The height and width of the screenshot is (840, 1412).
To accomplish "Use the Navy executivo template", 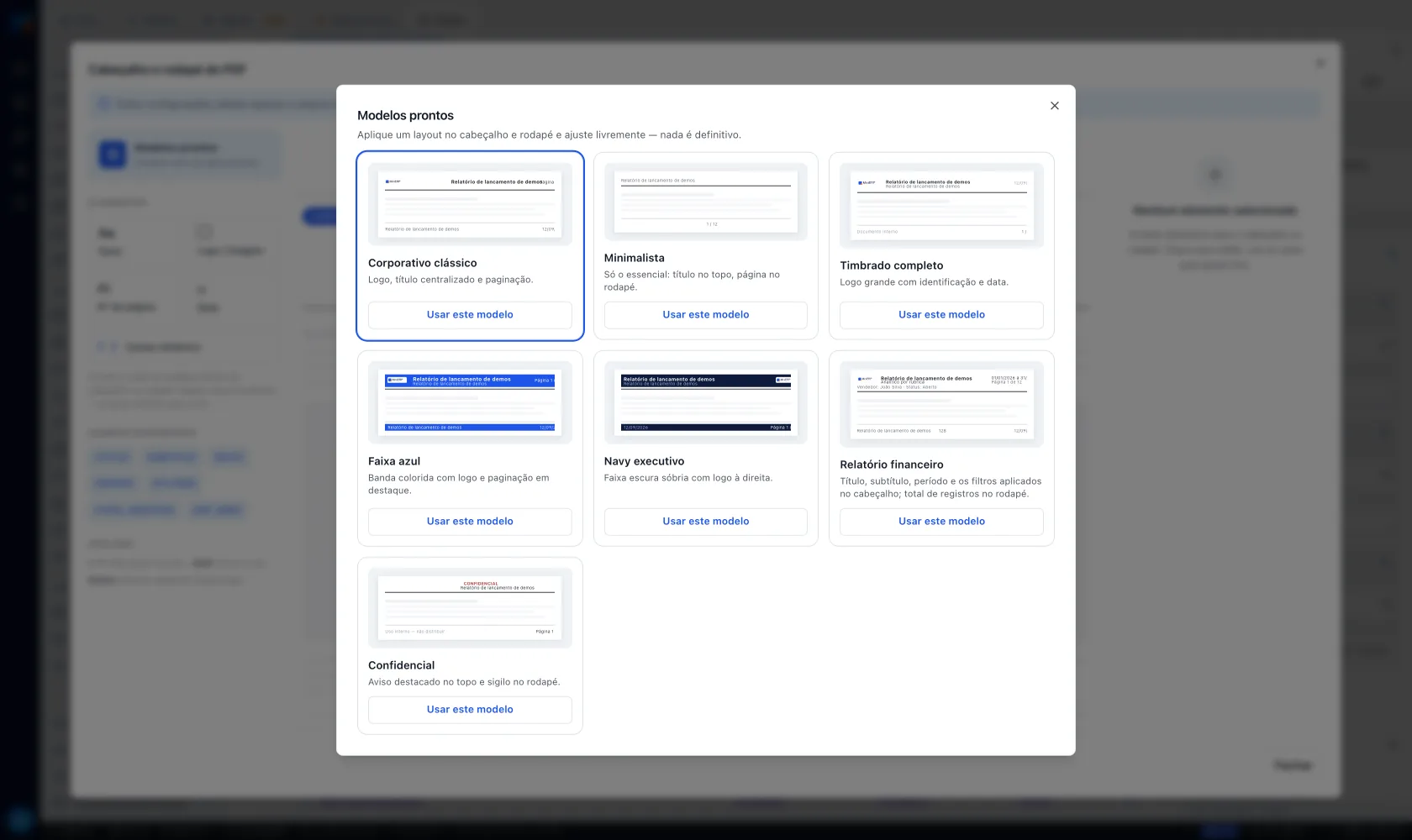I will coord(706,522).
